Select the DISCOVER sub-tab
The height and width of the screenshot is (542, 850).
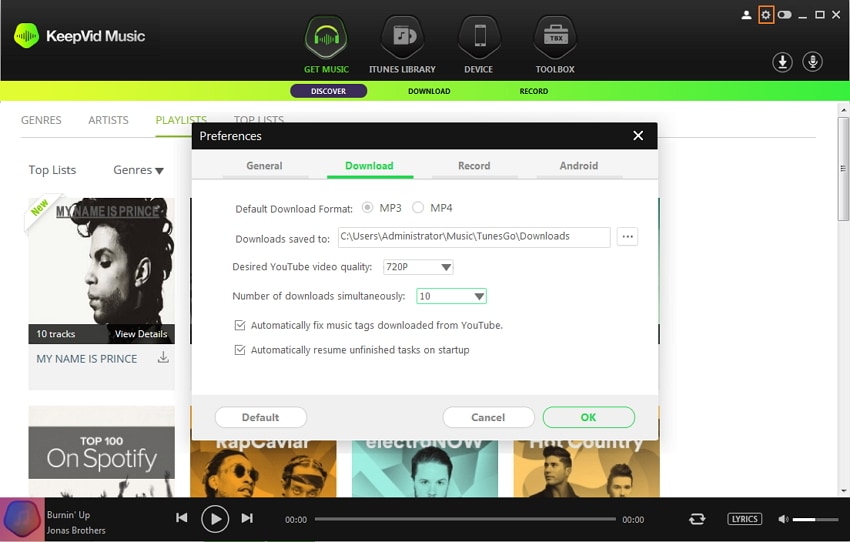coord(329,91)
